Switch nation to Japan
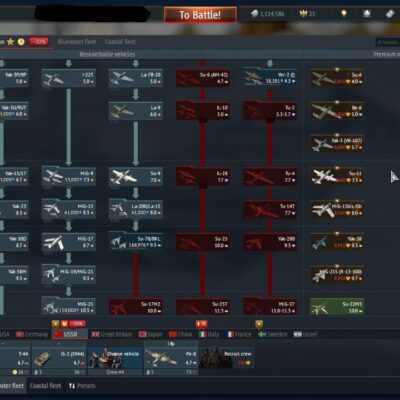The height and width of the screenshot is (400, 400). click(x=150, y=334)
